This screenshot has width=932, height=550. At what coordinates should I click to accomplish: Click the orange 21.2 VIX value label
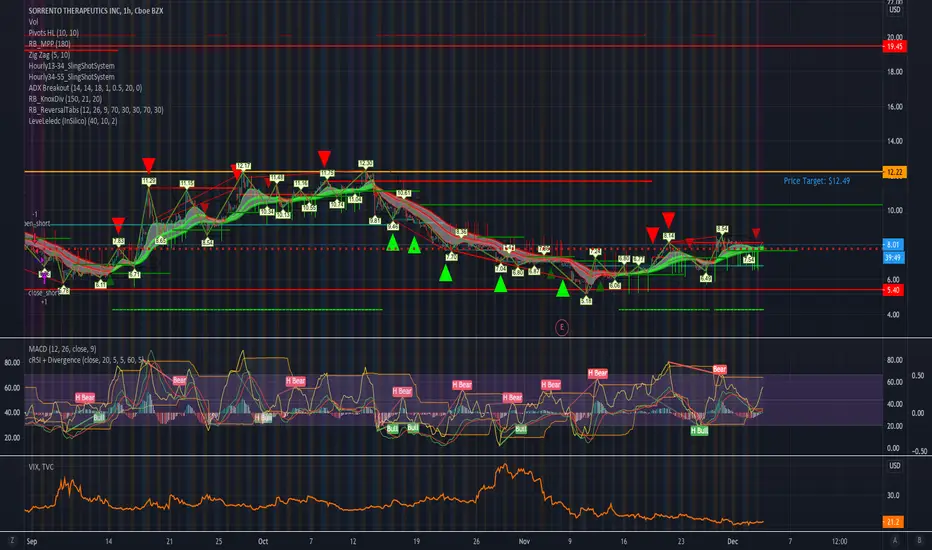pyautogui.click(x=893, y=521)
